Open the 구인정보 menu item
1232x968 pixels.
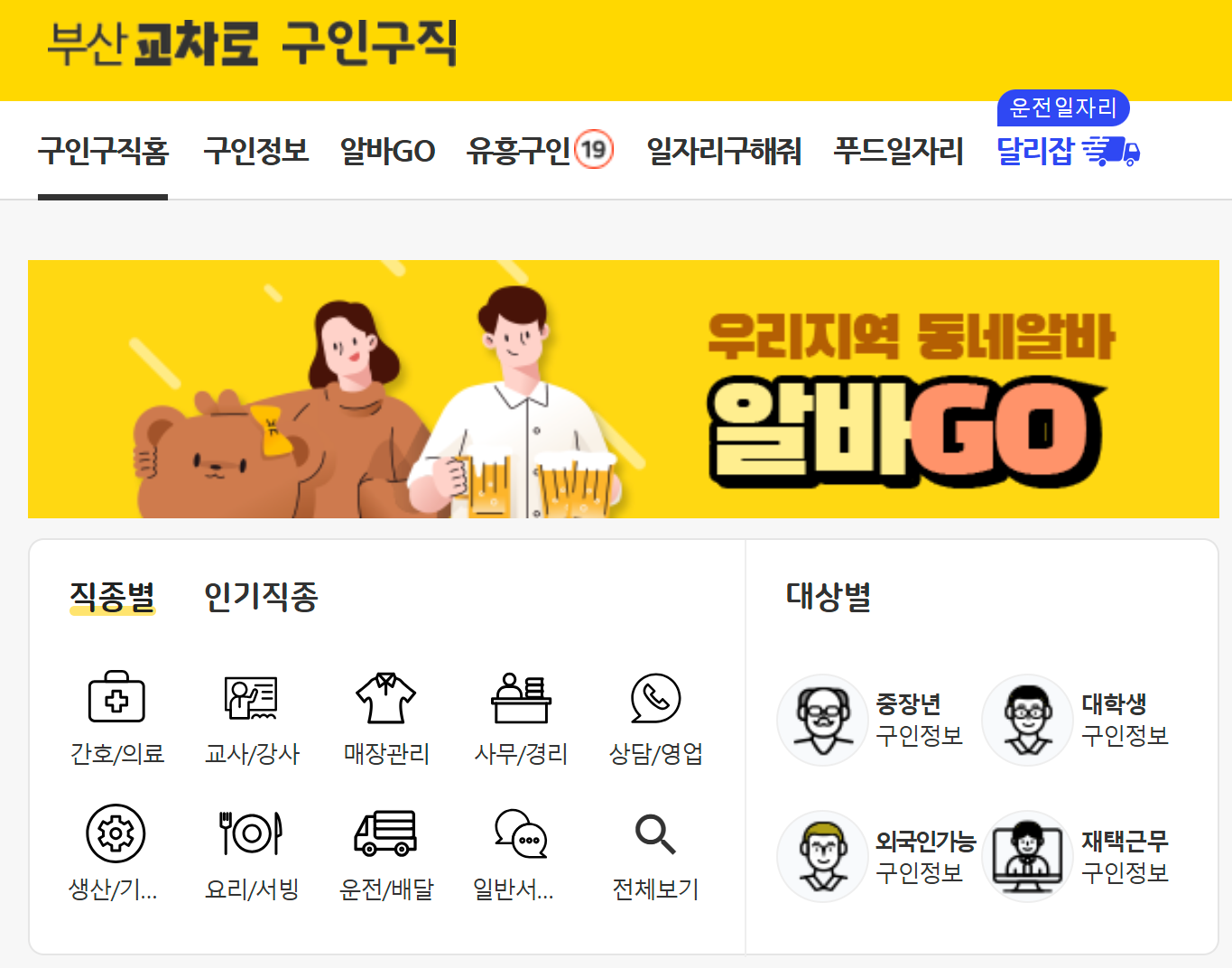pyautogui.click(x=256, y=151)
